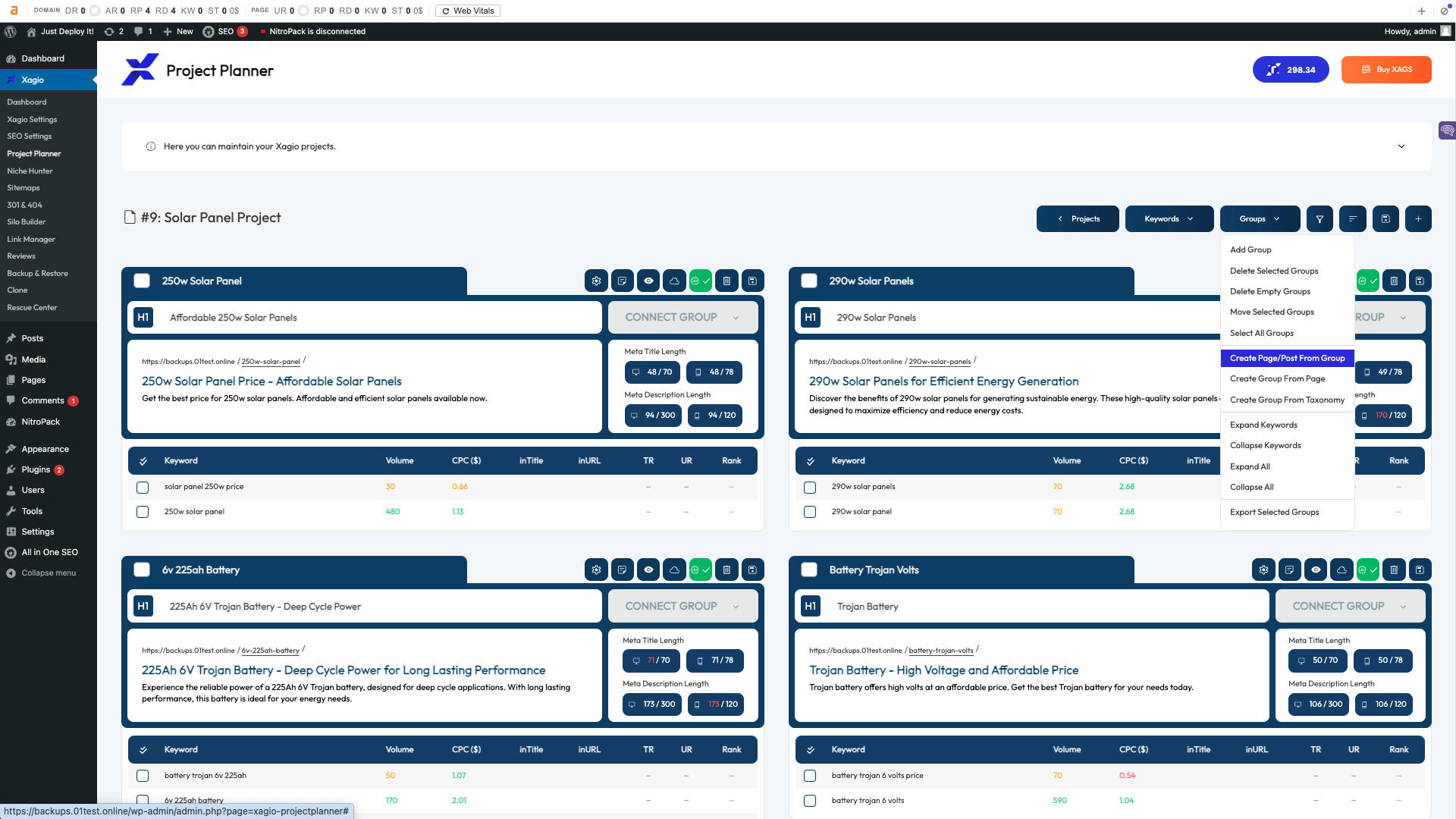Open Silo Builder in sidebar

pos(27,222)
